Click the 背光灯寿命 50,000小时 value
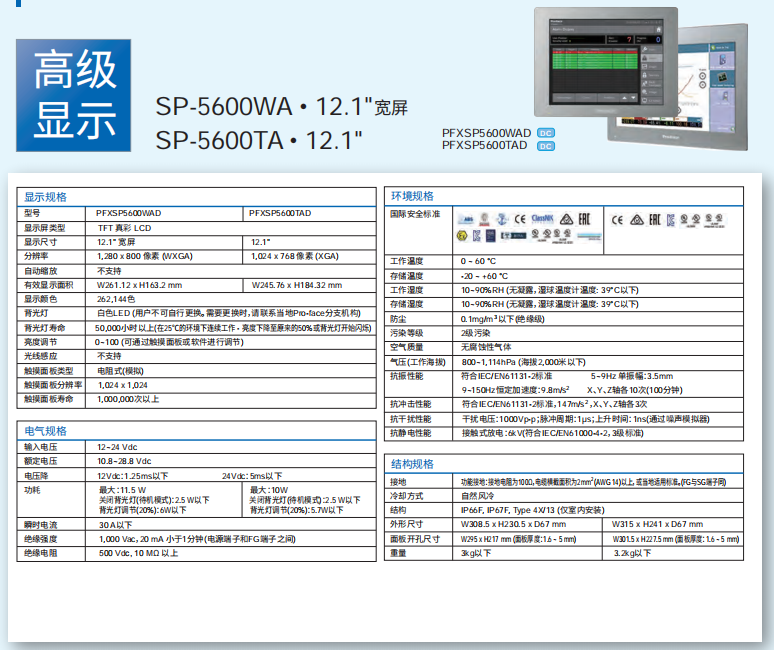 [x=233, y=328]
